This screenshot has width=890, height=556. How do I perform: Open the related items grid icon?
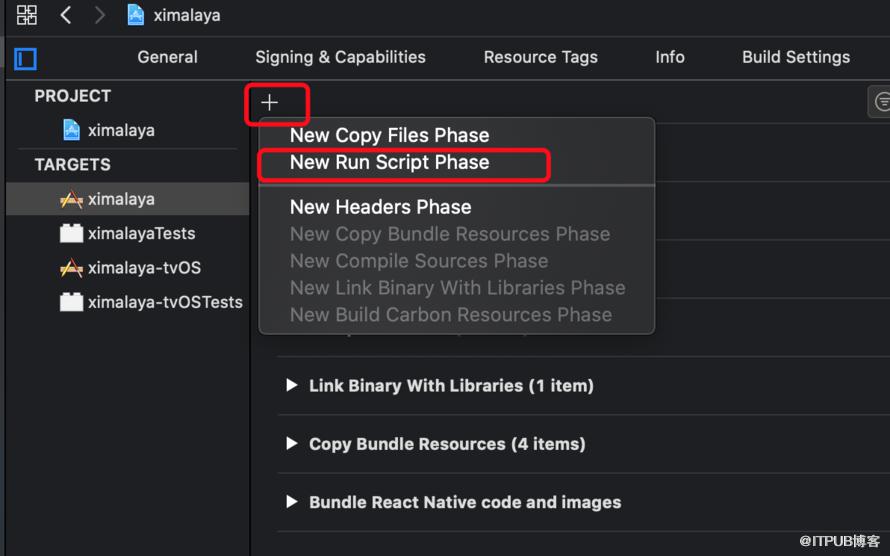[27, 15]
